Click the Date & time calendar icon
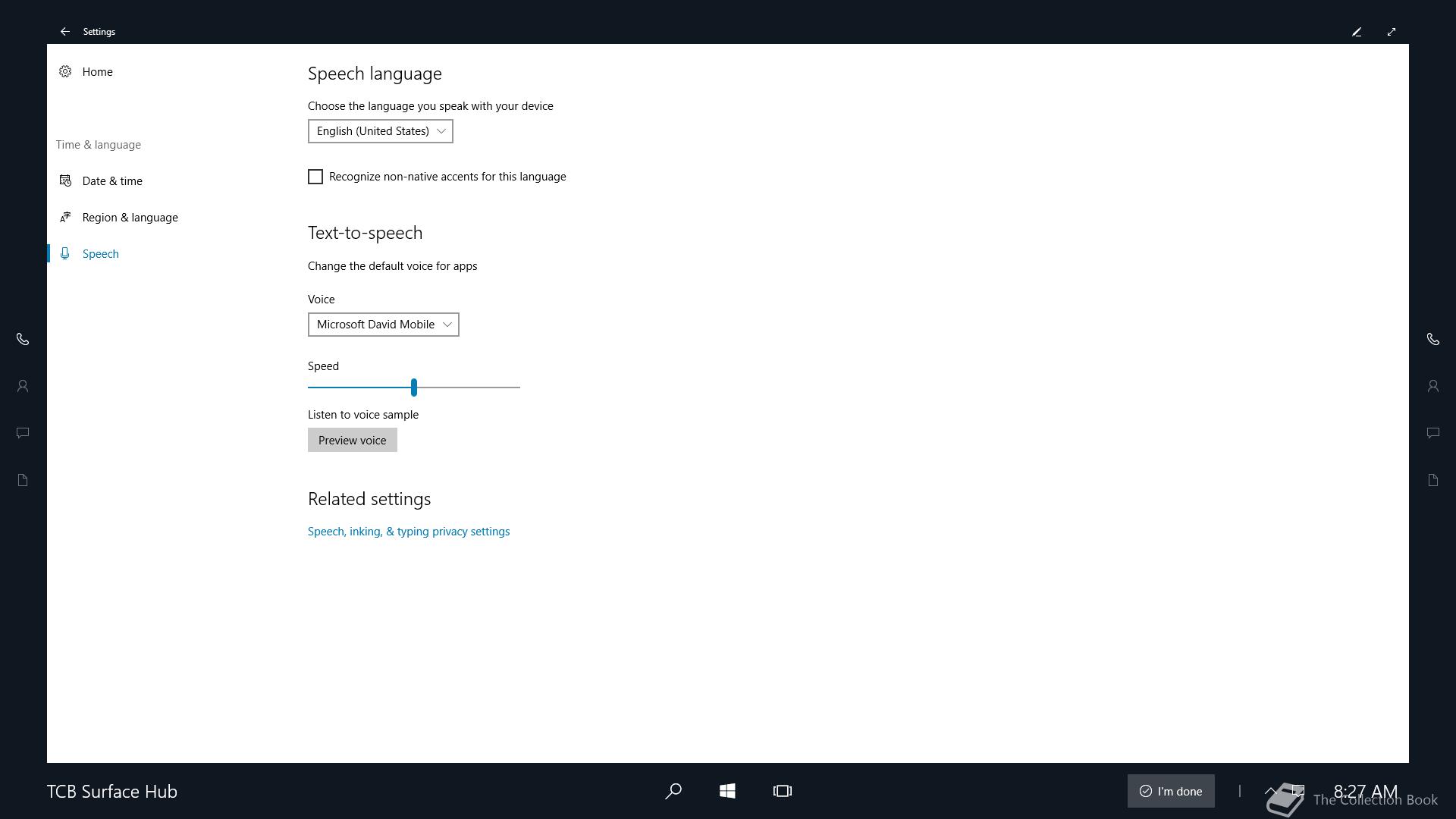This screenshot has height=819, width=1456. (65, 180)
